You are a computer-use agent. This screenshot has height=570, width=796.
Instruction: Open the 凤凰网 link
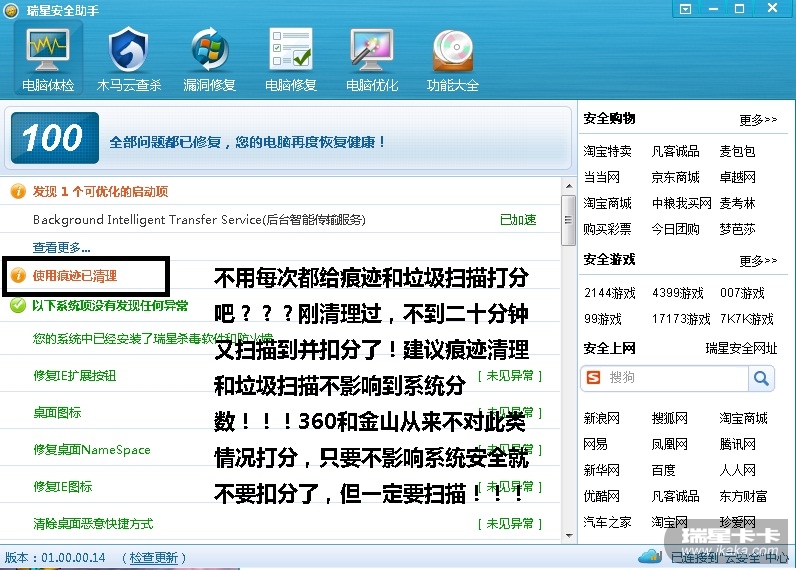(670, 444)
